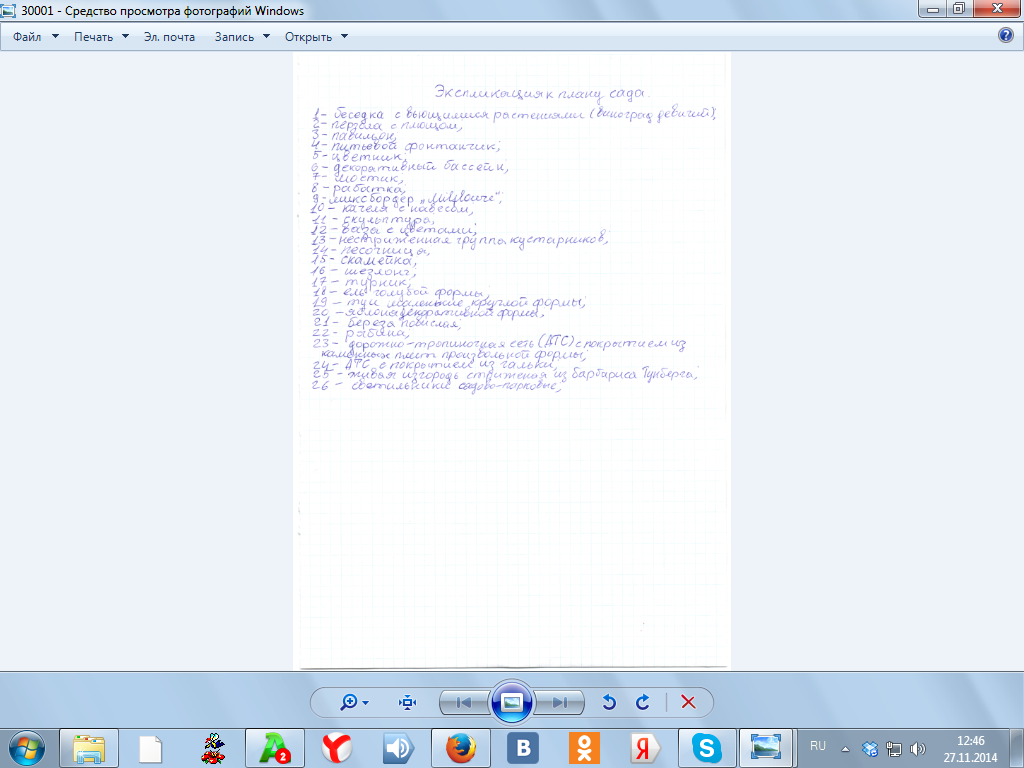
Task: Go to the next photo
Action: (x=560, y=702)
